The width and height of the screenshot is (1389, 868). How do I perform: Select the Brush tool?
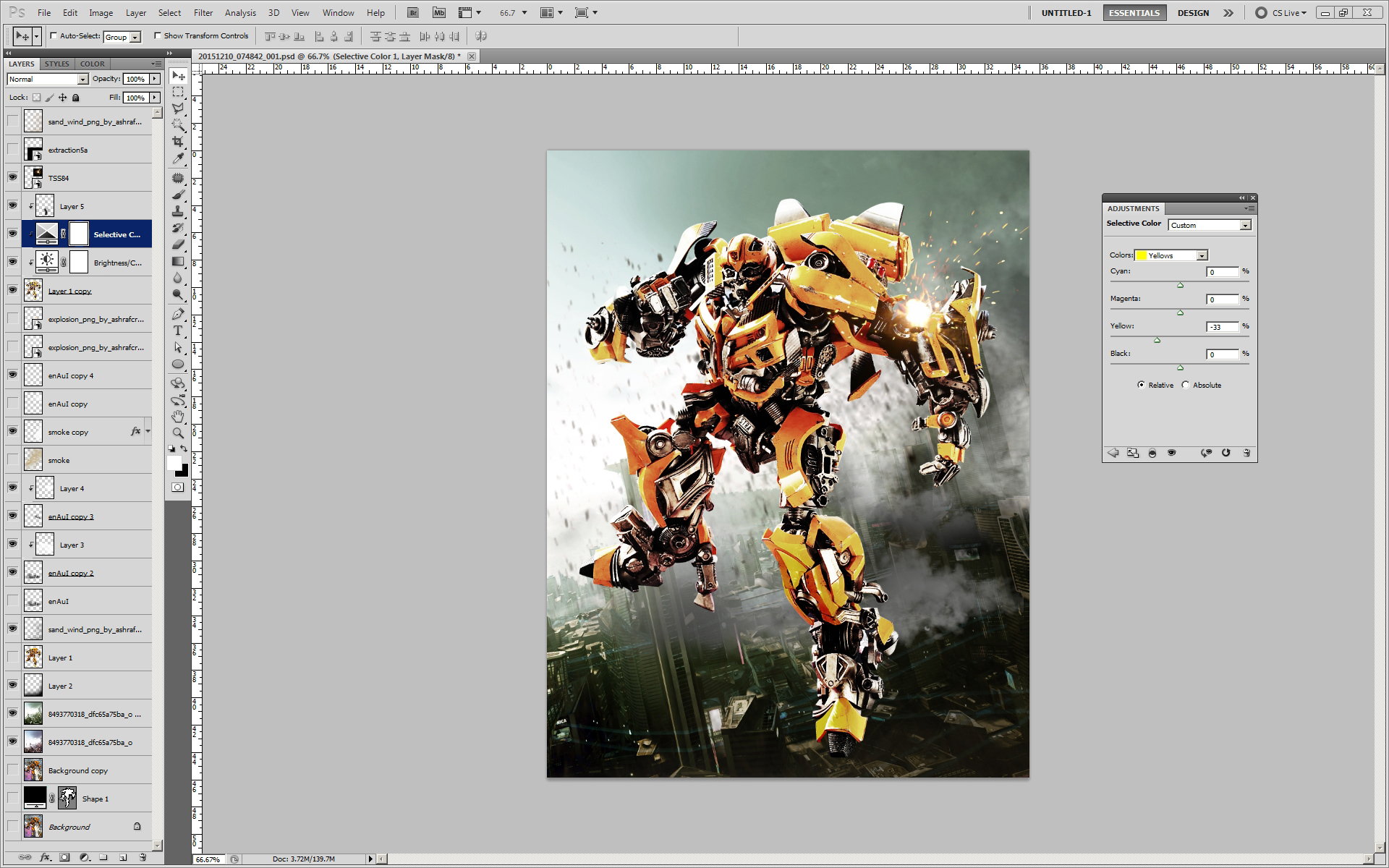click(x=178, y=195)
